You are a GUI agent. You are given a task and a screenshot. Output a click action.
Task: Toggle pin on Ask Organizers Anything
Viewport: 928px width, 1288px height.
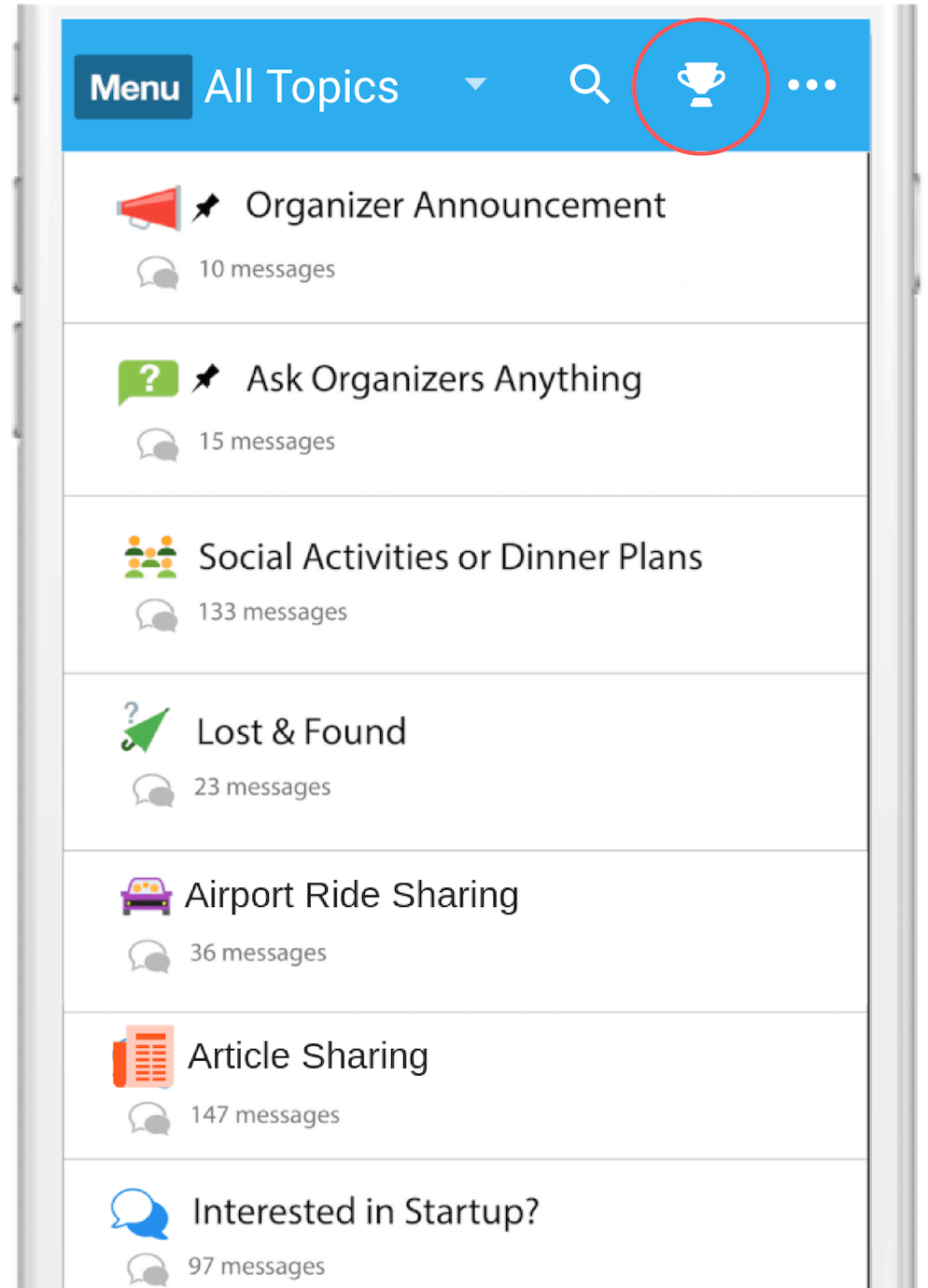[x=206, y=378]
